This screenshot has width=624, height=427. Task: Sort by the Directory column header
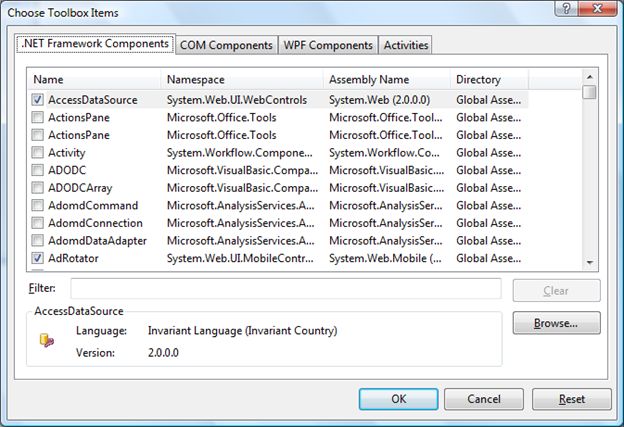click(489, 79)
